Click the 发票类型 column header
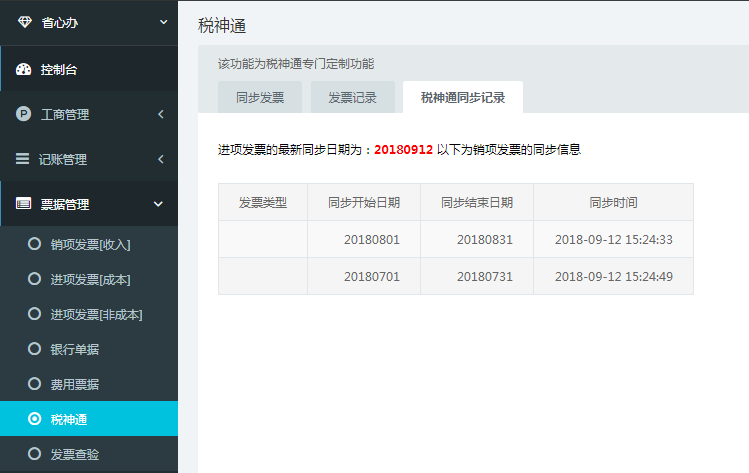The width and height of the screenshot is (749, 473). [263, 202]
